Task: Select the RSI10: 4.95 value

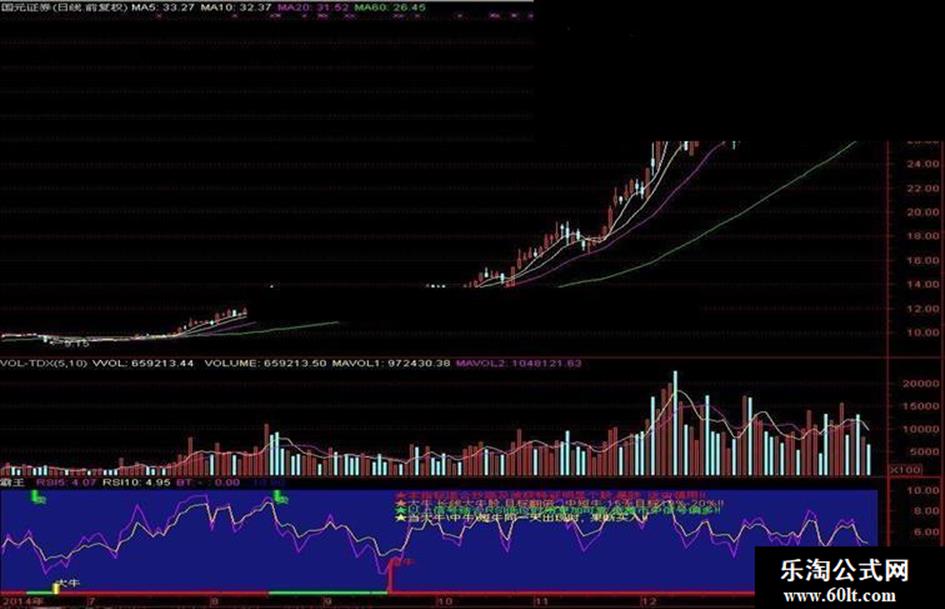Action: click(137, 482)
